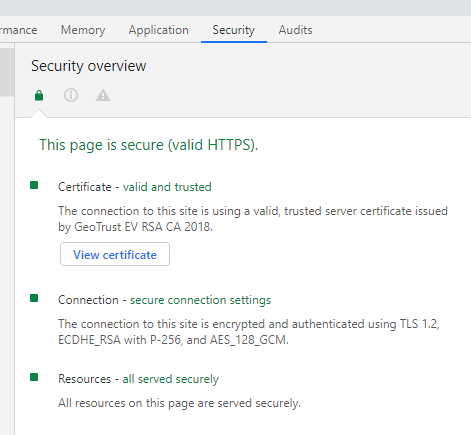Viewport: 471px width, 435px height.
Task: Click the Security overview heading
Action: pyautogui.click(x=89, y=66)
